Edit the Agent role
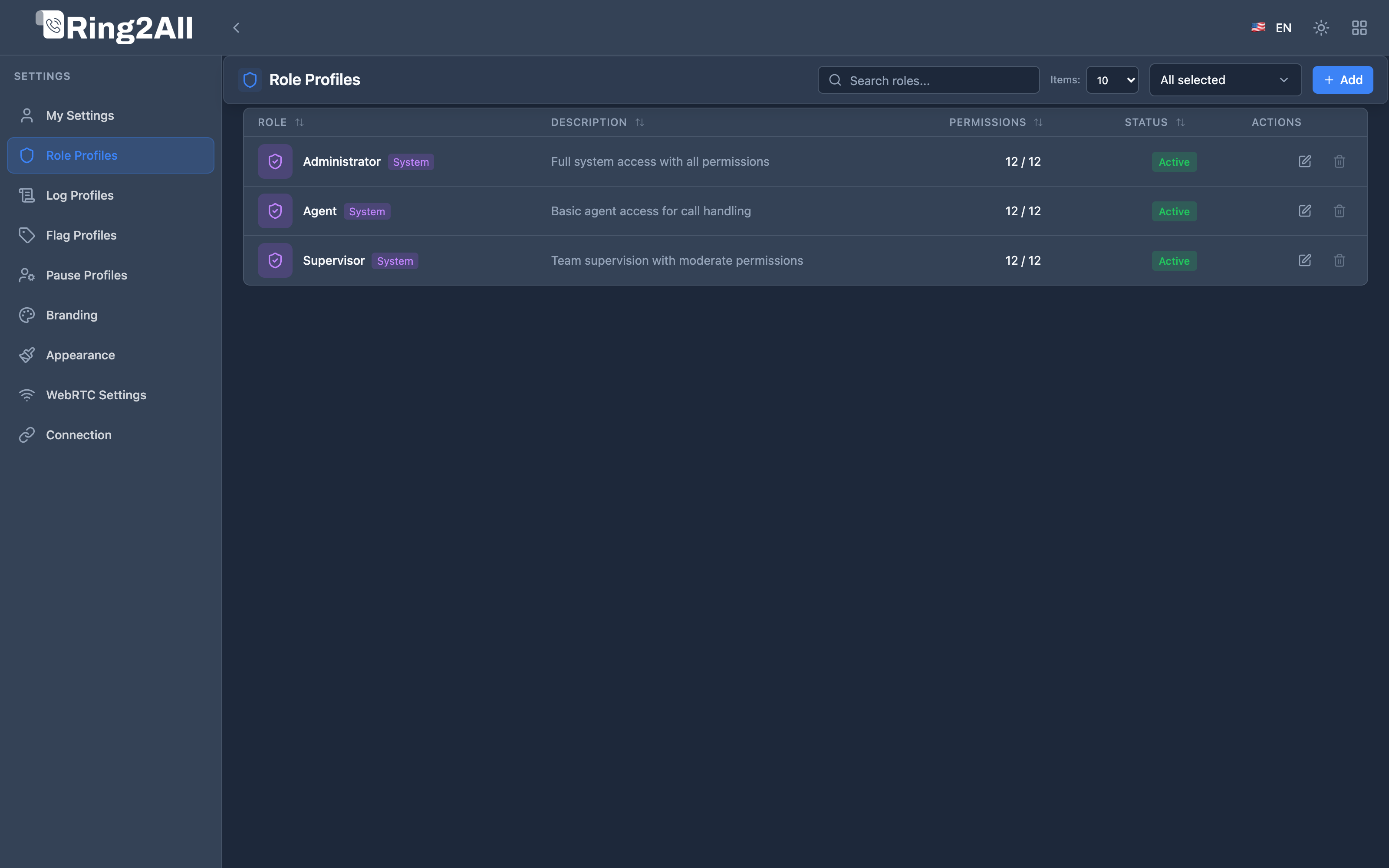Screen dimensions: 1389x868 pyautogui.click(x=1305, y=210)
